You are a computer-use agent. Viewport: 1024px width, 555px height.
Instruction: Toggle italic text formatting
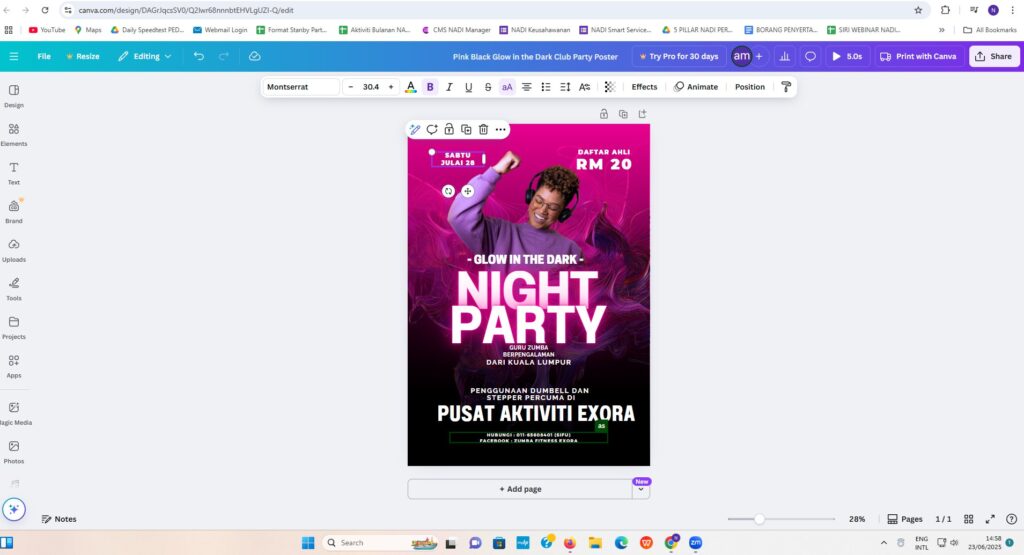click(x=449, y=87)
